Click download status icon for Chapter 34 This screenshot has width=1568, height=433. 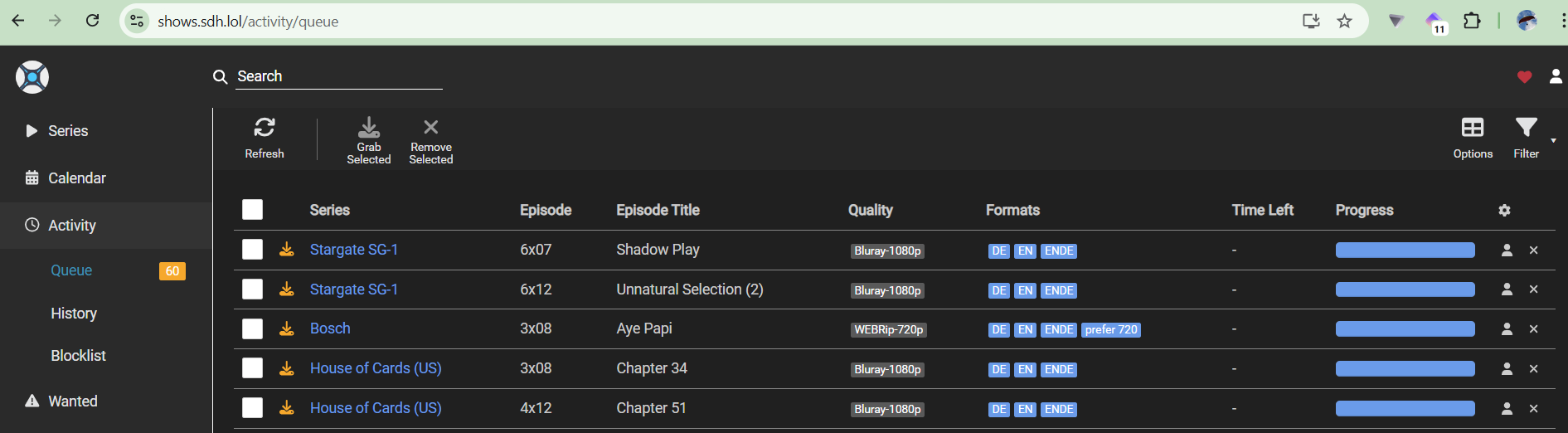(286, 368)
